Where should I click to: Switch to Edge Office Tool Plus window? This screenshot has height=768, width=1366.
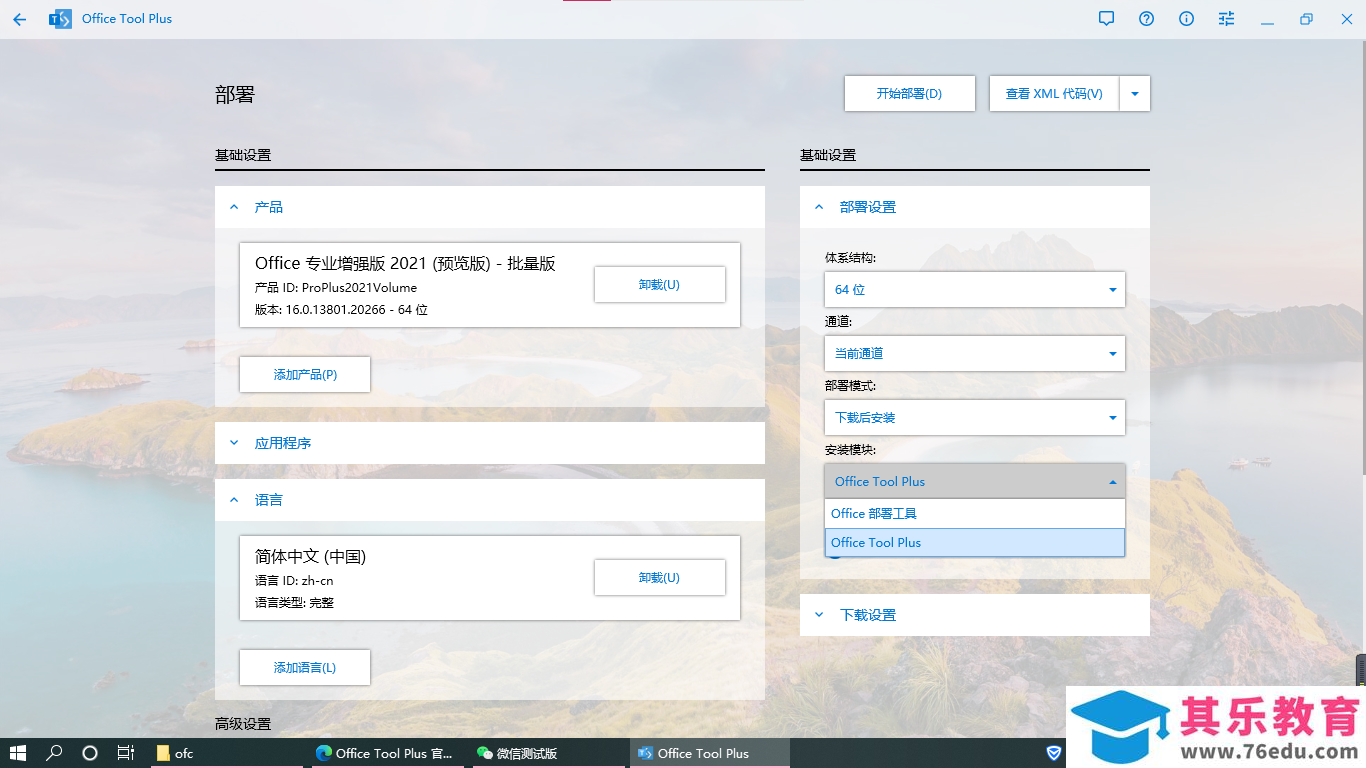387,753
